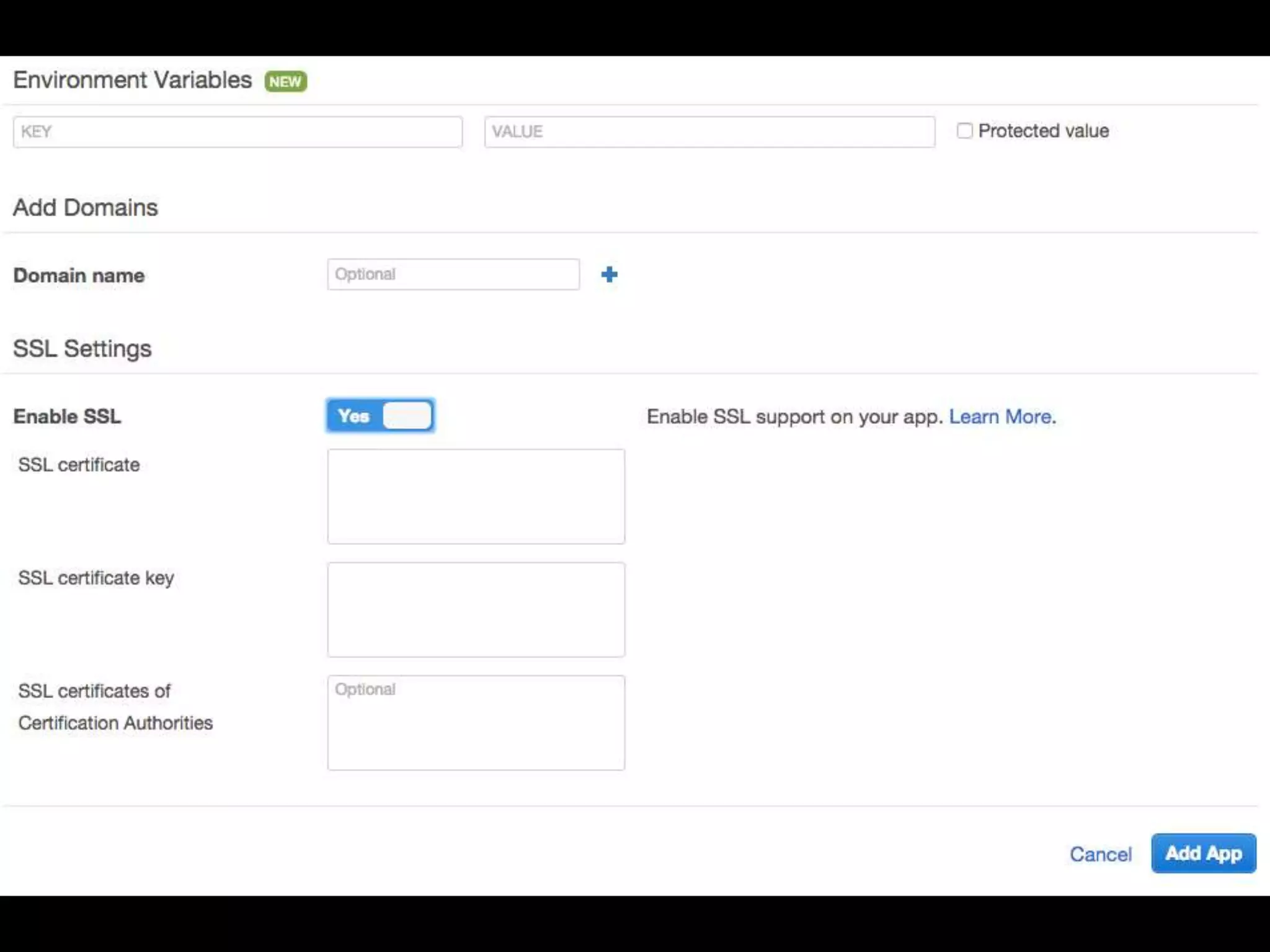Click the Add App button

(x=1203, y=853)
